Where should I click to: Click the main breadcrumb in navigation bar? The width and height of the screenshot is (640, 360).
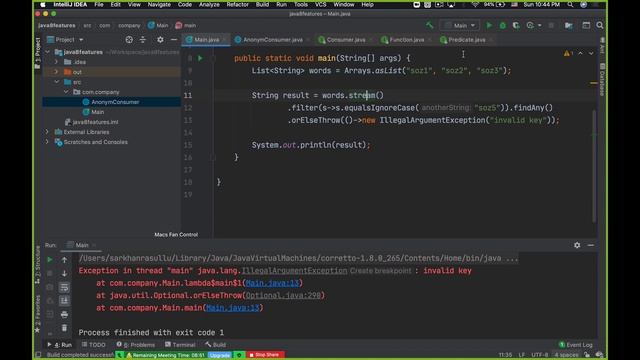pos(185,25)
